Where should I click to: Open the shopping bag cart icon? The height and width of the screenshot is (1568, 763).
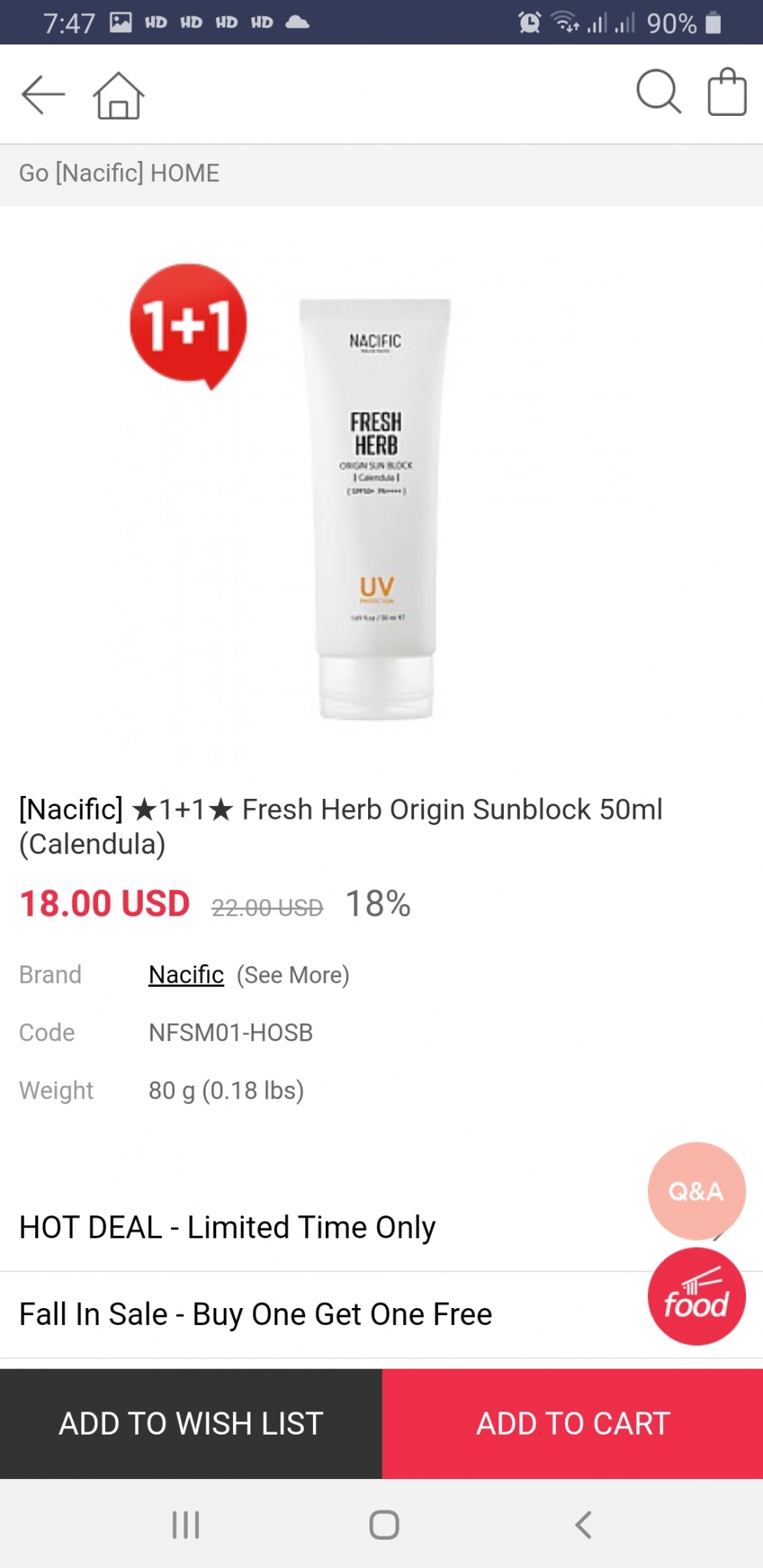726,93
